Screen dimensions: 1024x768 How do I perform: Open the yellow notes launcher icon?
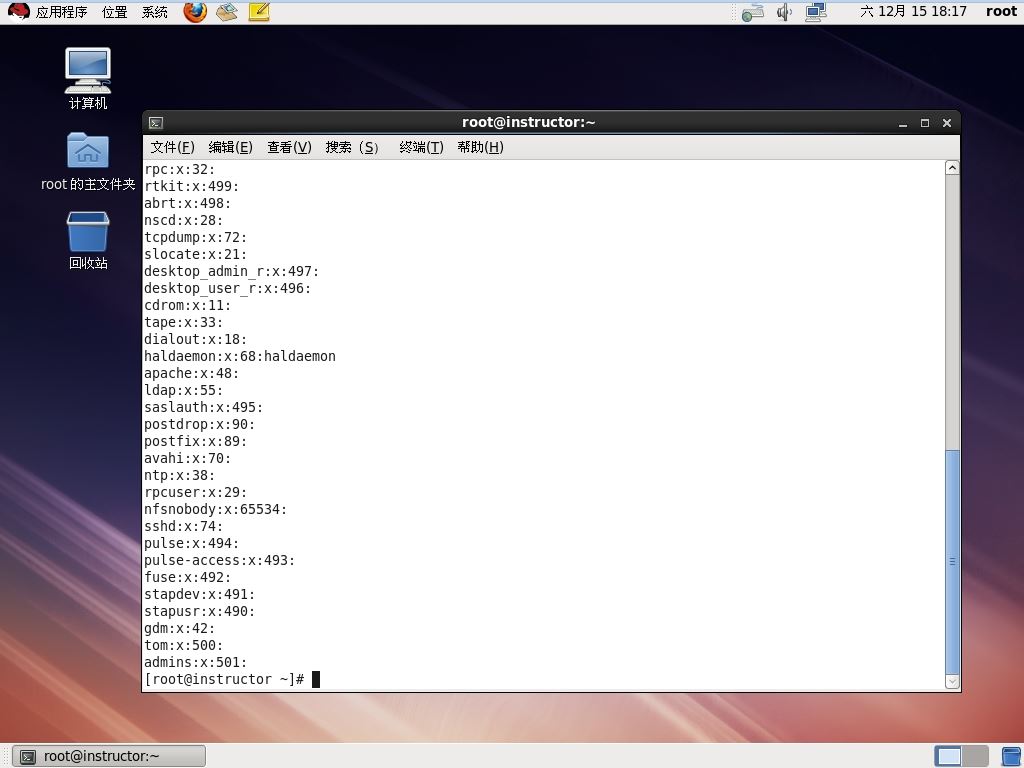(x=259, y=12)
